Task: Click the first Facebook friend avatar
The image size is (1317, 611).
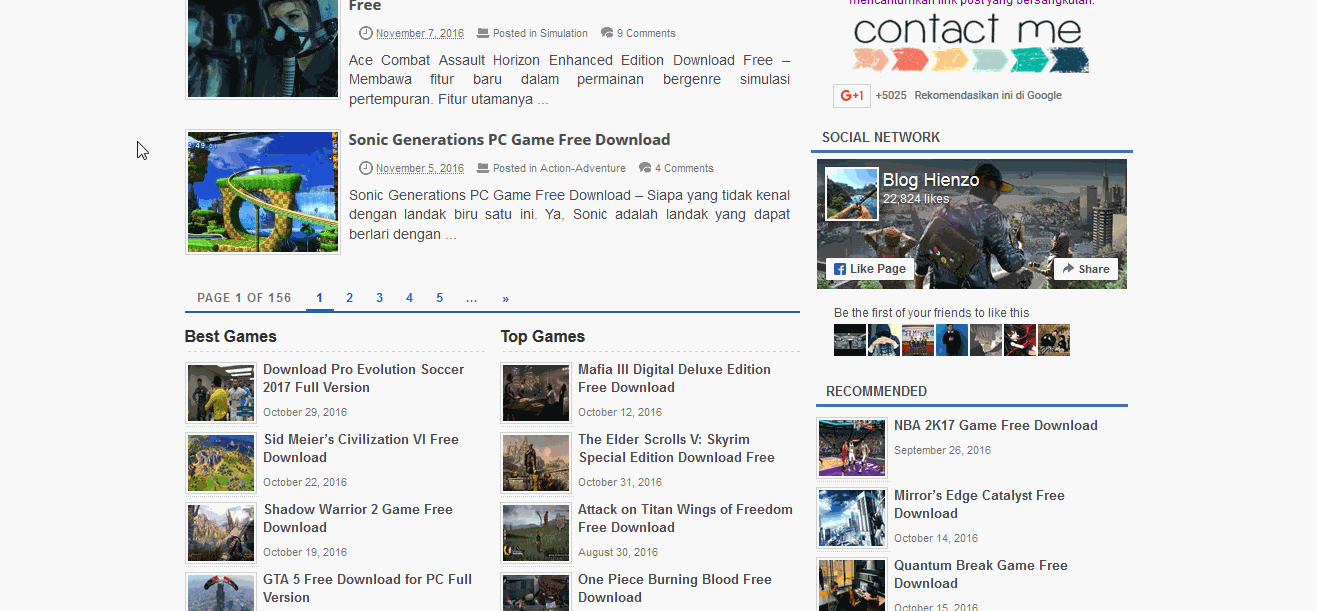Action: [850, 340]
